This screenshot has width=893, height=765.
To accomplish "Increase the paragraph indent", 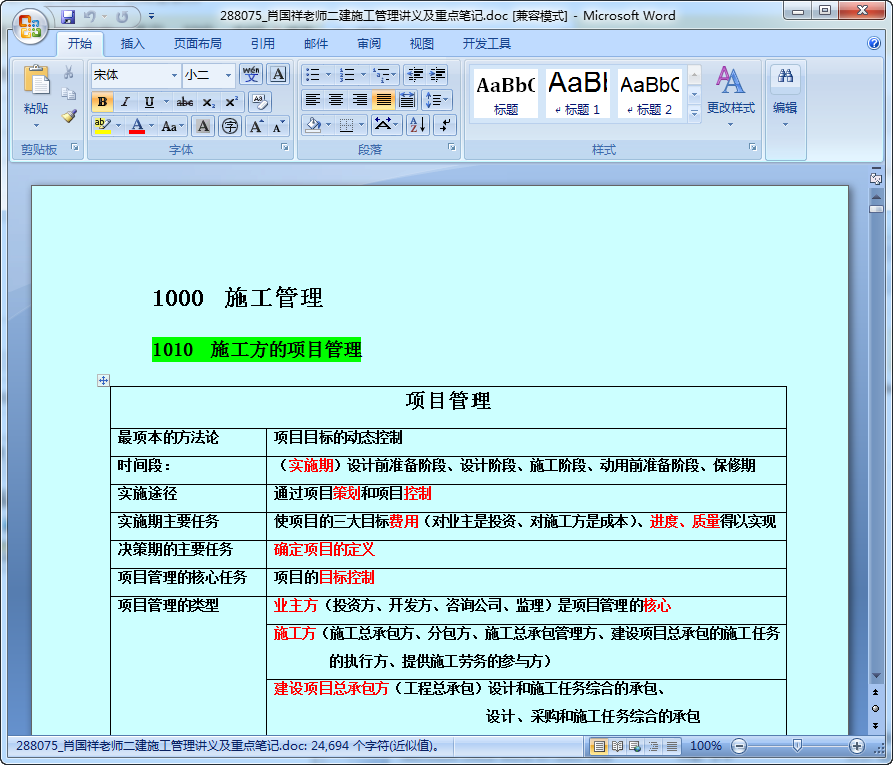I will 437,75.
